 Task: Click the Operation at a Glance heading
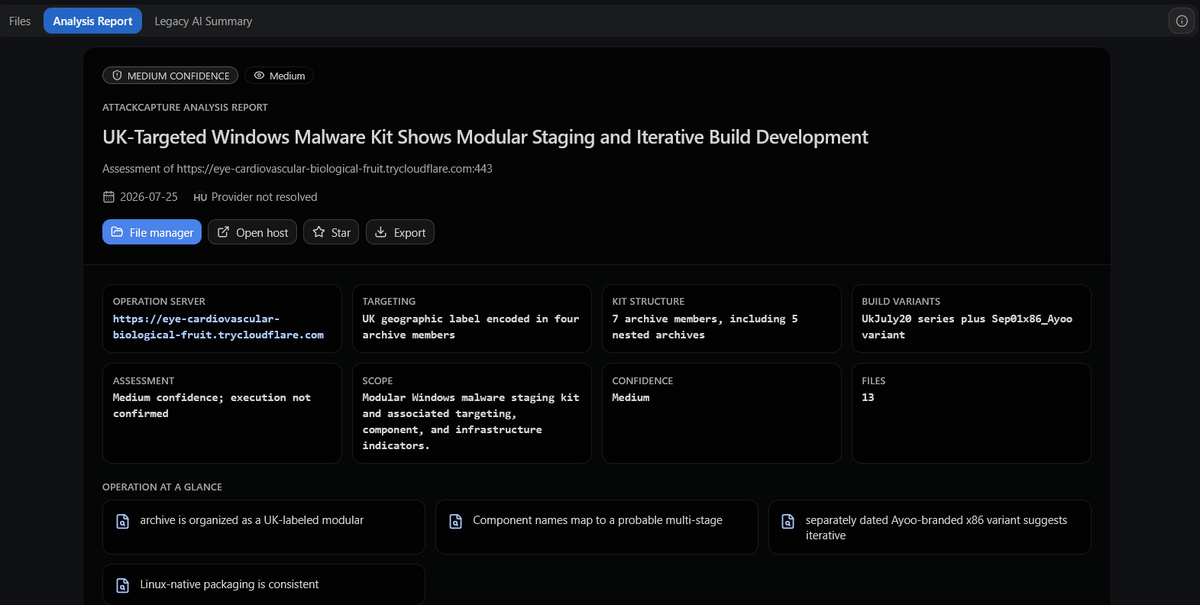point(162,487)
